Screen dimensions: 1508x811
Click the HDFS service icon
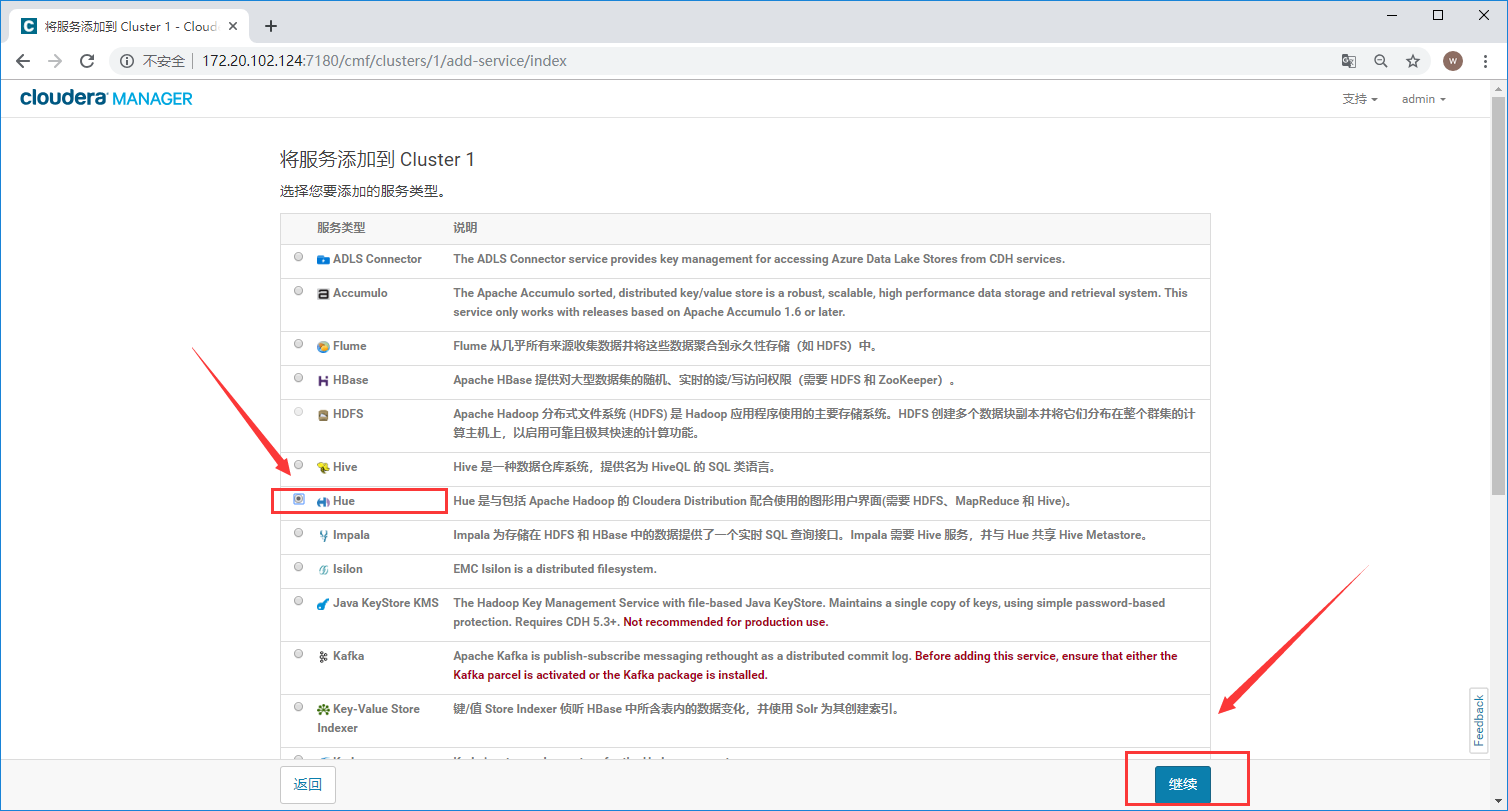point(323,415)
